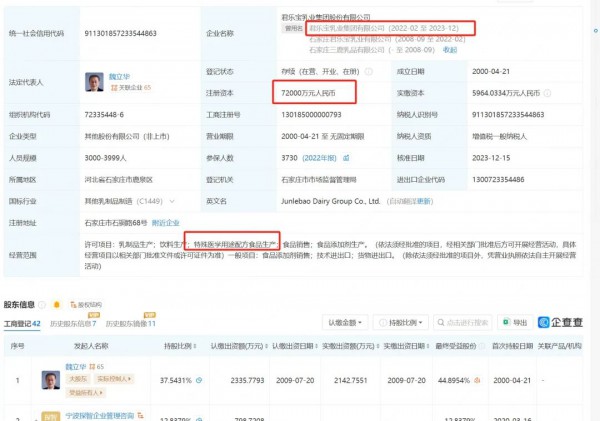Click English name Junlebao Dairy Group Co., Ltd.
This screenshot has width=600, height=421.
pyautogui.click(x=331, y=201)
